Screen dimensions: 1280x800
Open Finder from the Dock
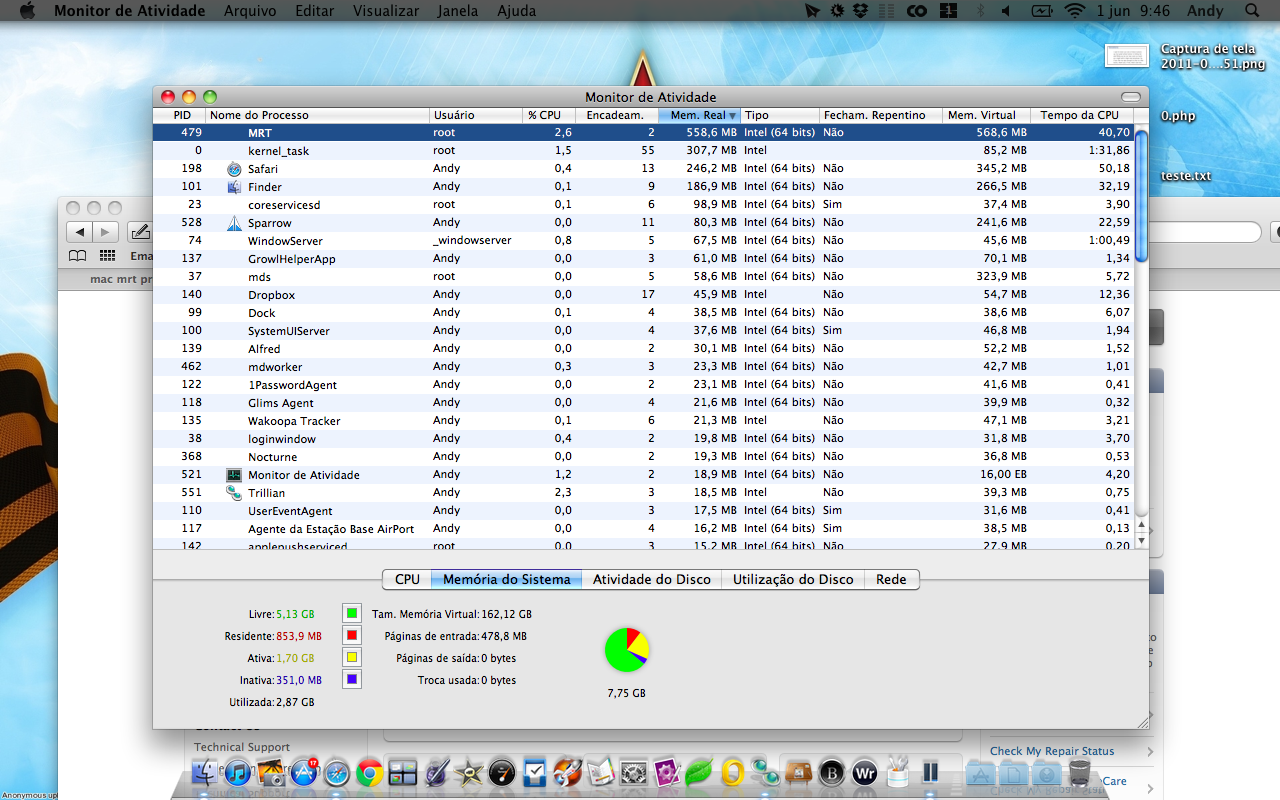pos(205,772)
